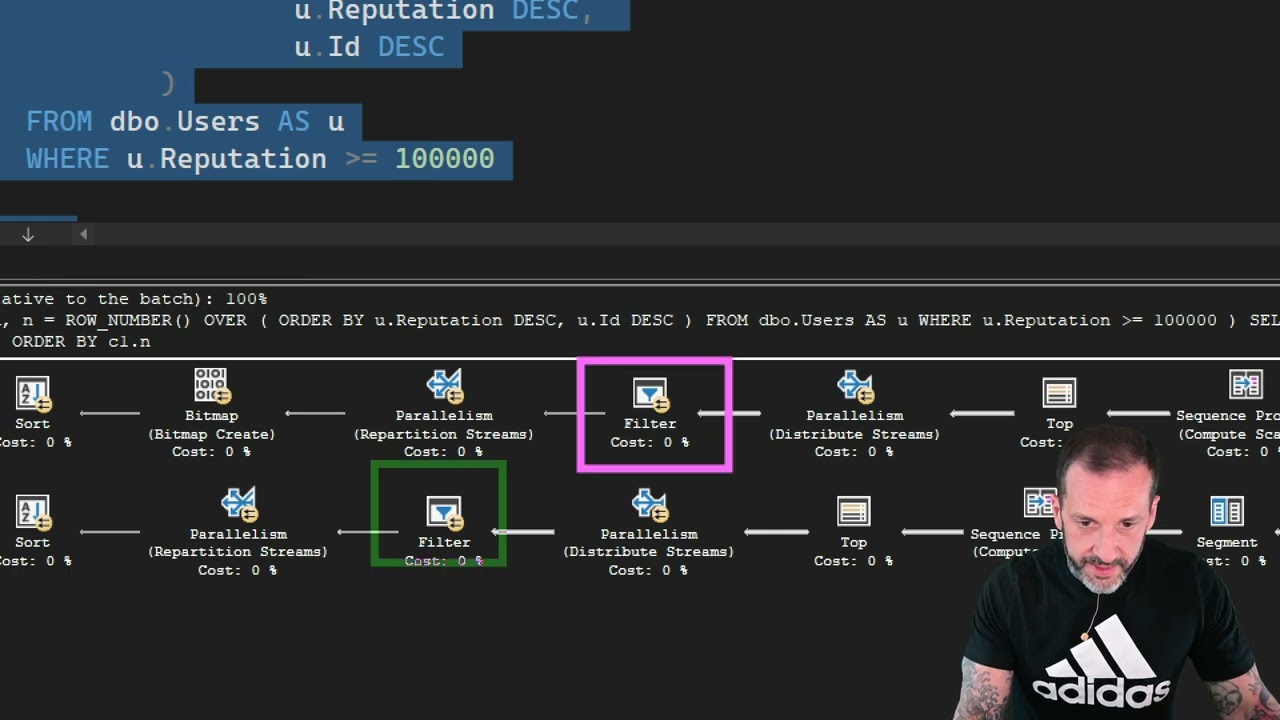Select the Bitmap Create operator icon
This screenshot has height=720, width=1280.
211,386
